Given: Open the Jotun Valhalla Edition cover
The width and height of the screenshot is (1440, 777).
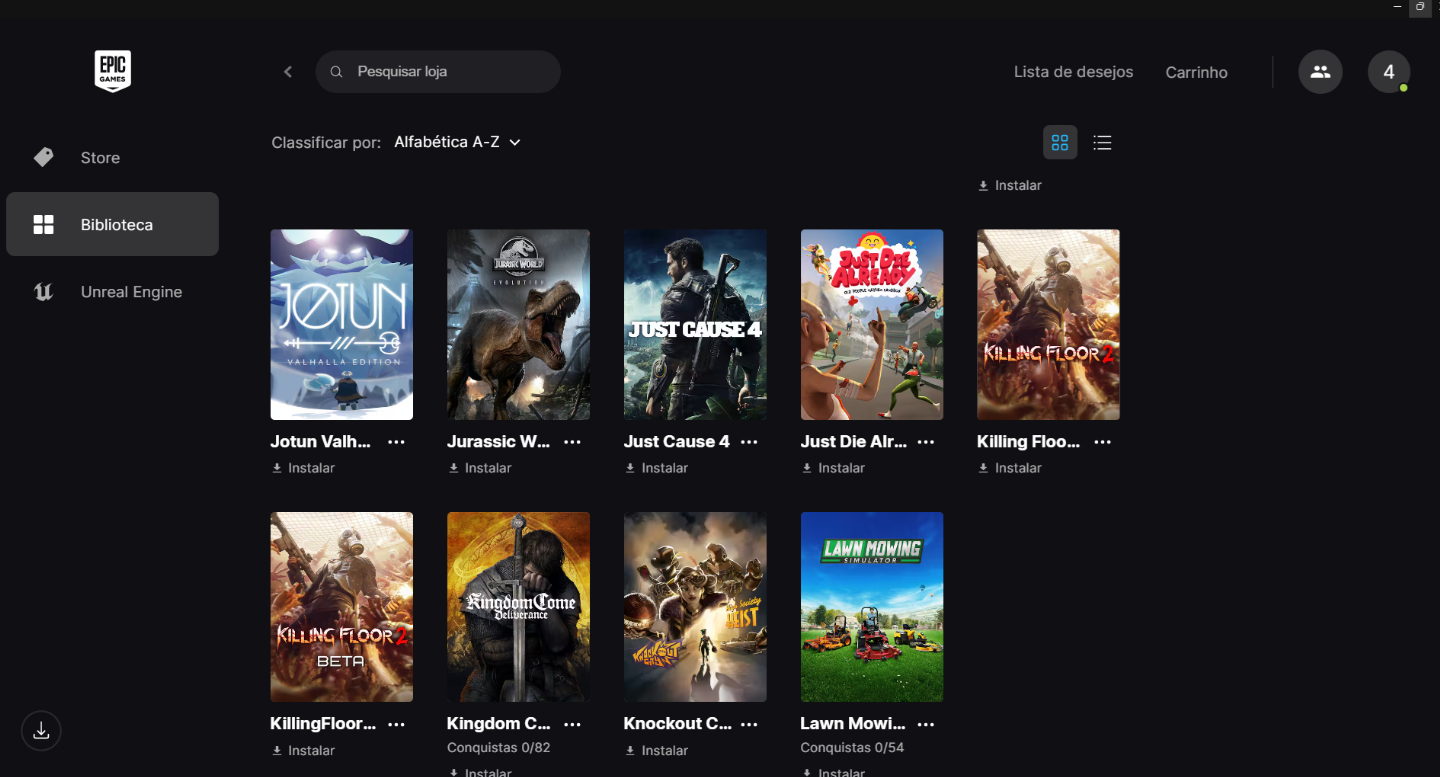Looking at the screenshot, I should [342, 325].
